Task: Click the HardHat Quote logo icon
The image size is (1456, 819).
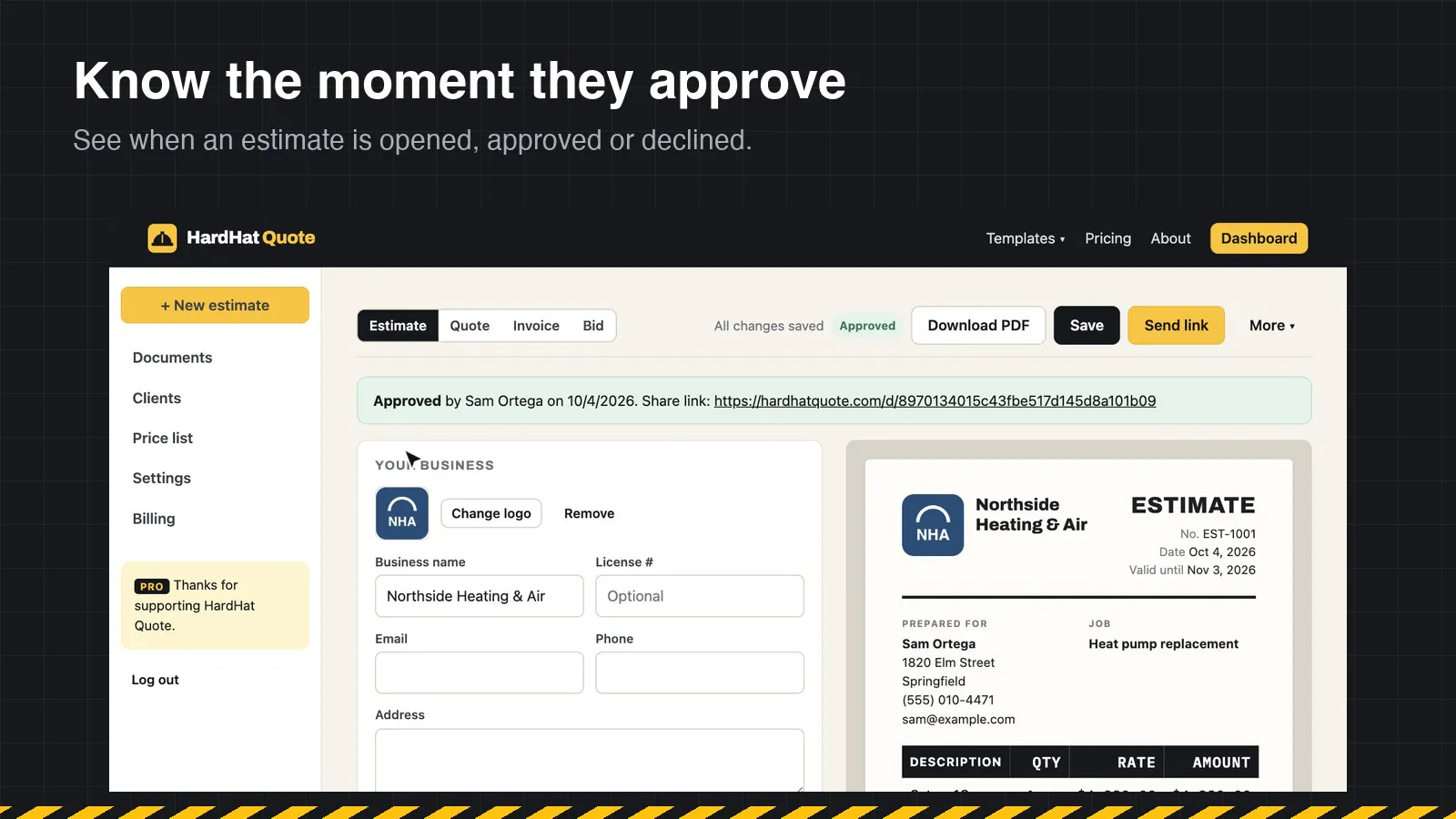Action: pyautogui.click(x=162, y=238)
